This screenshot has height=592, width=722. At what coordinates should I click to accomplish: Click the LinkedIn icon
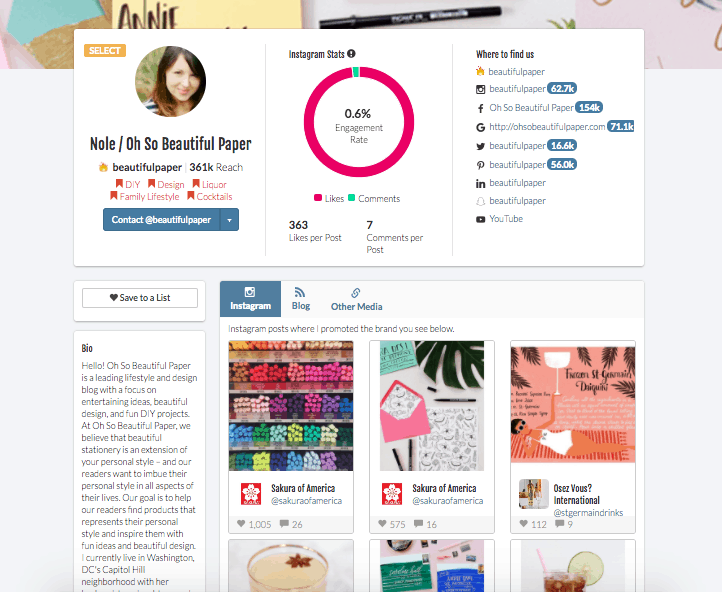[x=480, y=184]
